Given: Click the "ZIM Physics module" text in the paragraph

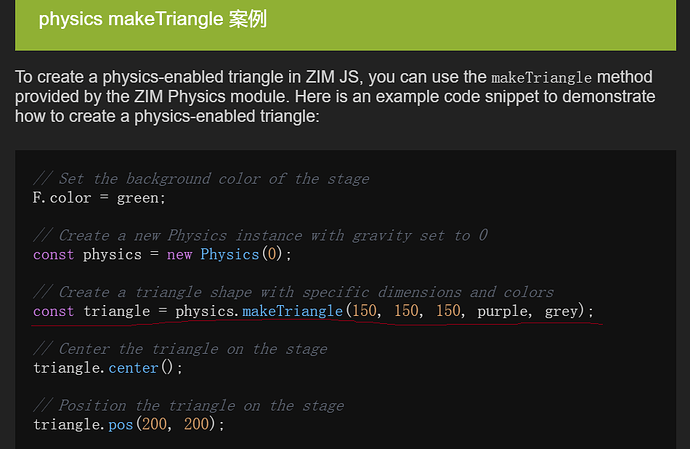Looking at the screenshot, I should (211, 97).
